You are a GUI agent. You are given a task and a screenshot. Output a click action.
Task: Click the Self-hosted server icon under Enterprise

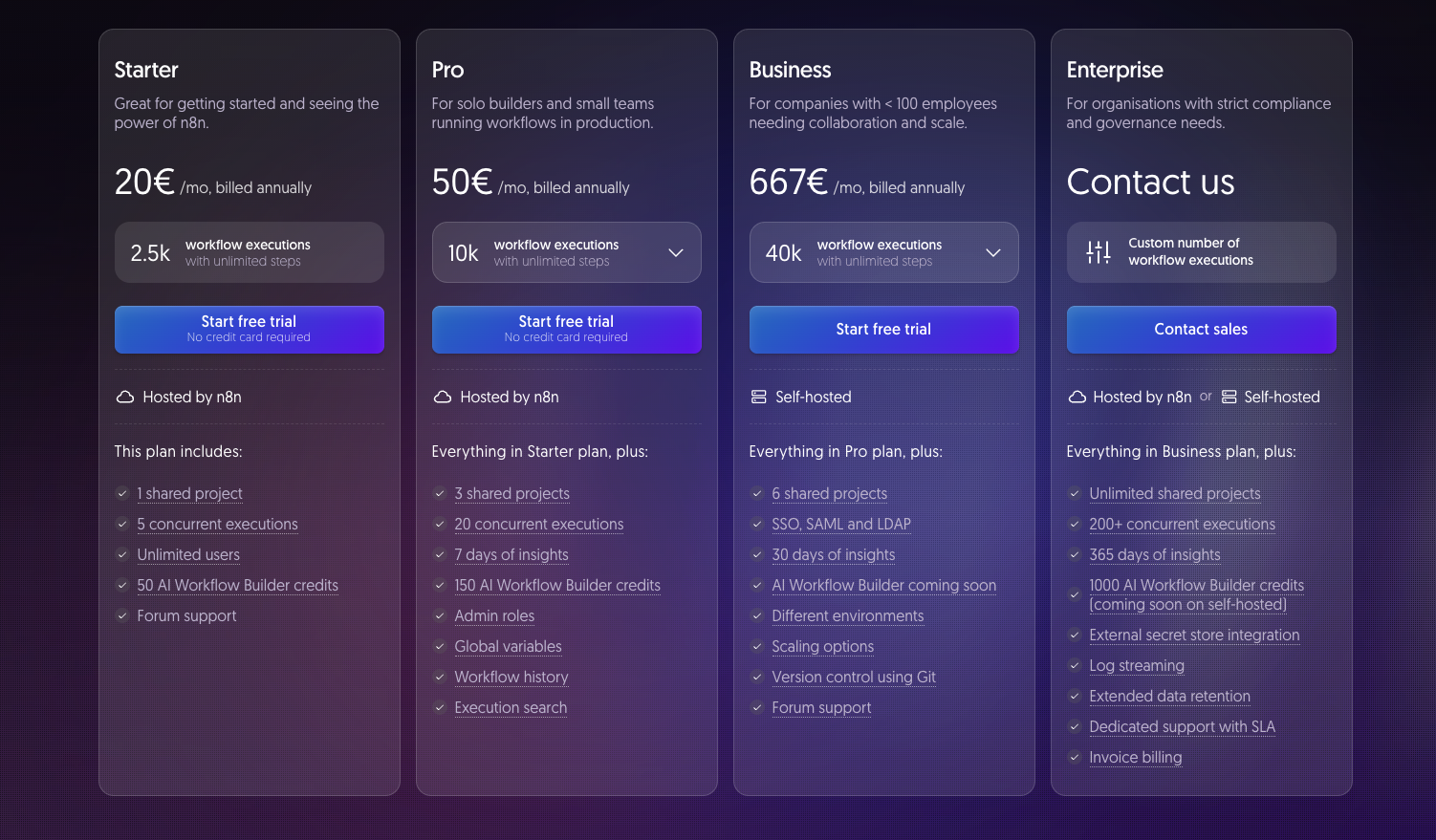[1229, 397]
